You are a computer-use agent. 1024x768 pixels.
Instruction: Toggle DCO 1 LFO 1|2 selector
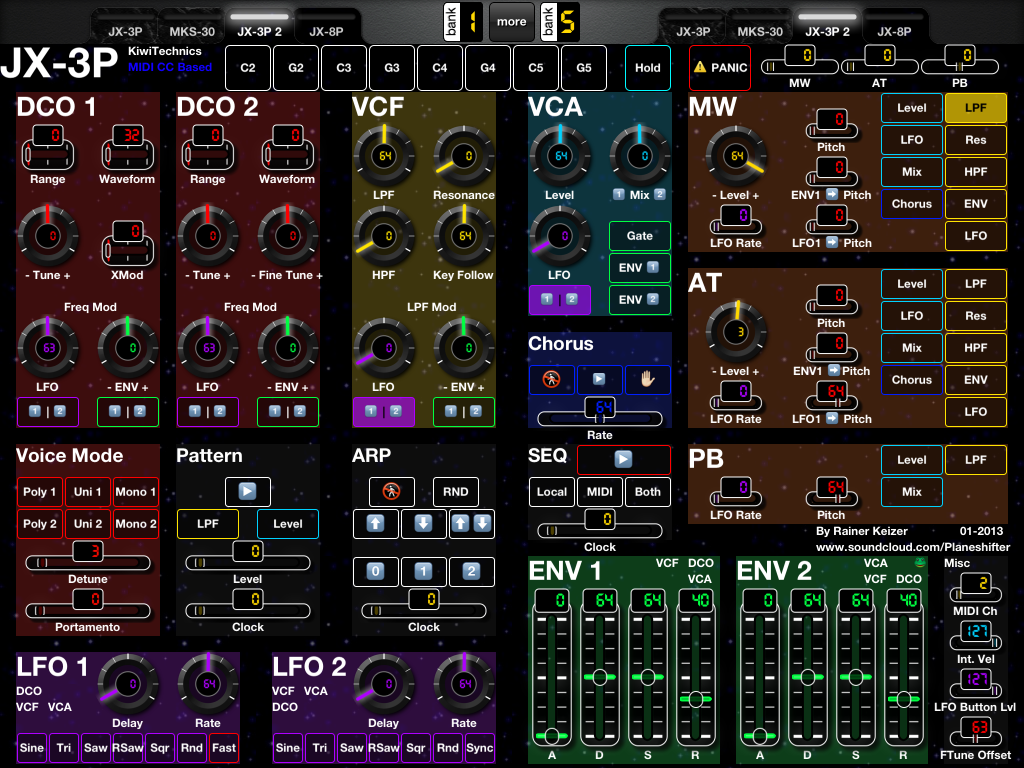pyautogui.click(x=48, y=411)
